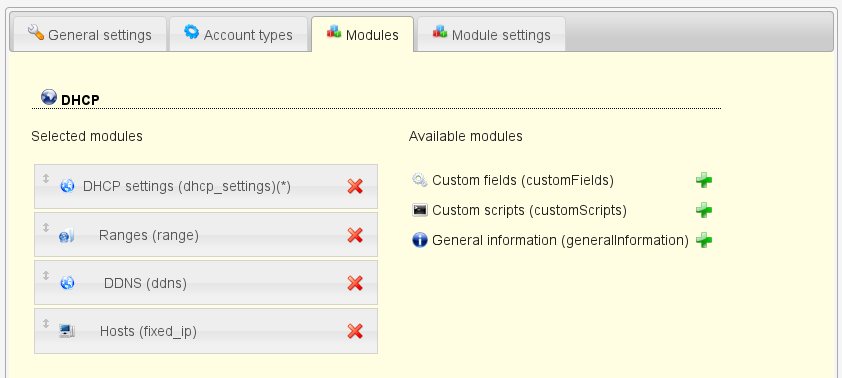Click the reorder handle on DDNS row
842x378 pixels.
click(46, 275)
